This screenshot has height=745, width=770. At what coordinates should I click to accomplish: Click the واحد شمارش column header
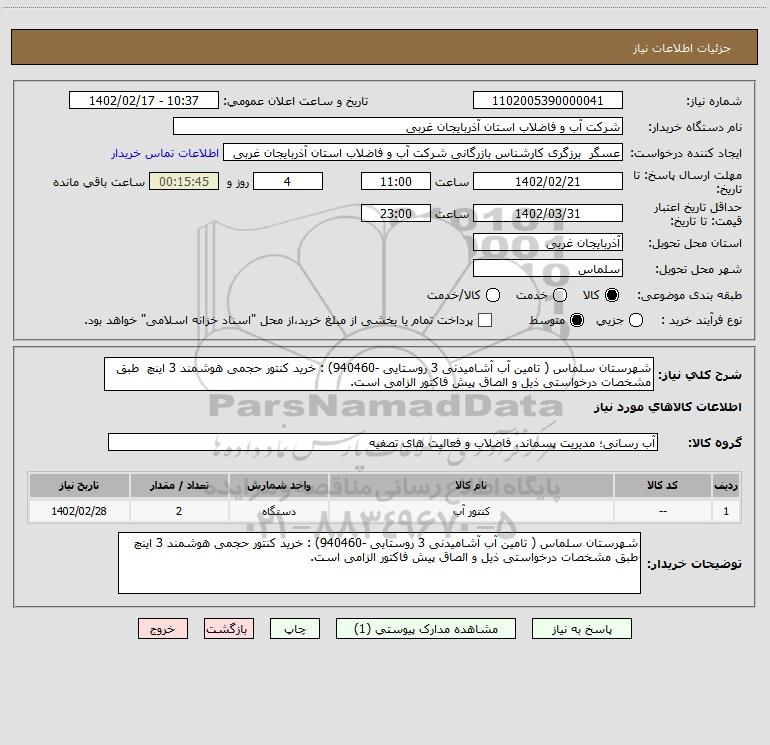(x=278, y=486)
